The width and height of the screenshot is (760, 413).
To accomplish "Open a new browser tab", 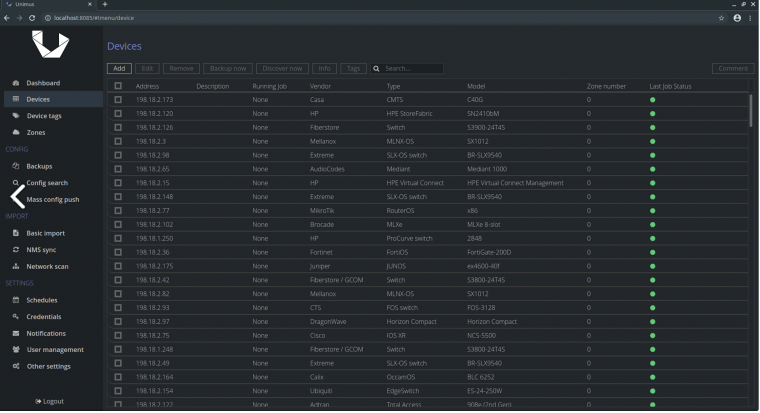I will 105,4.
